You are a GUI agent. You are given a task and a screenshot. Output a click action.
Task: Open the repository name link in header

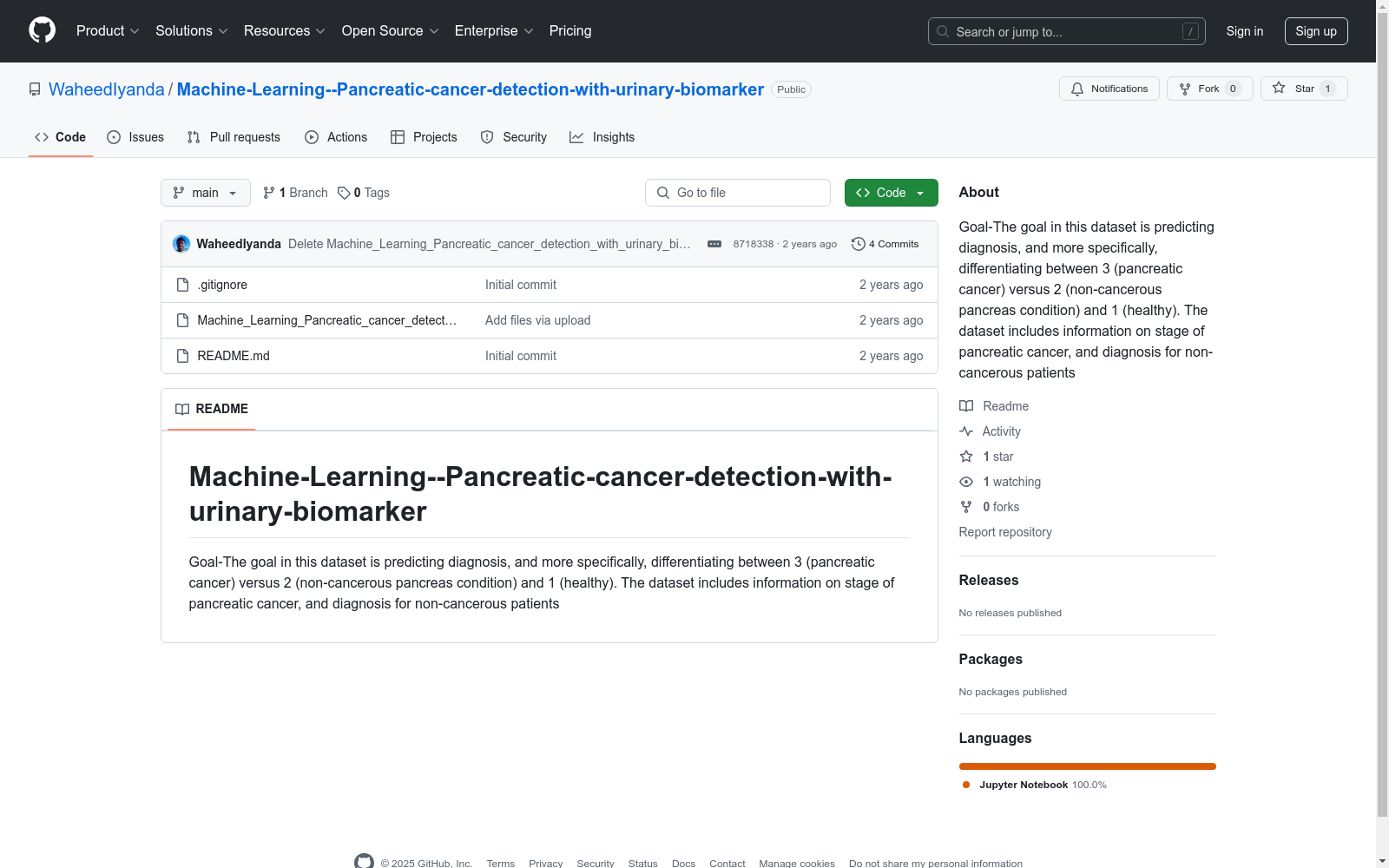(x=471, y=89)
